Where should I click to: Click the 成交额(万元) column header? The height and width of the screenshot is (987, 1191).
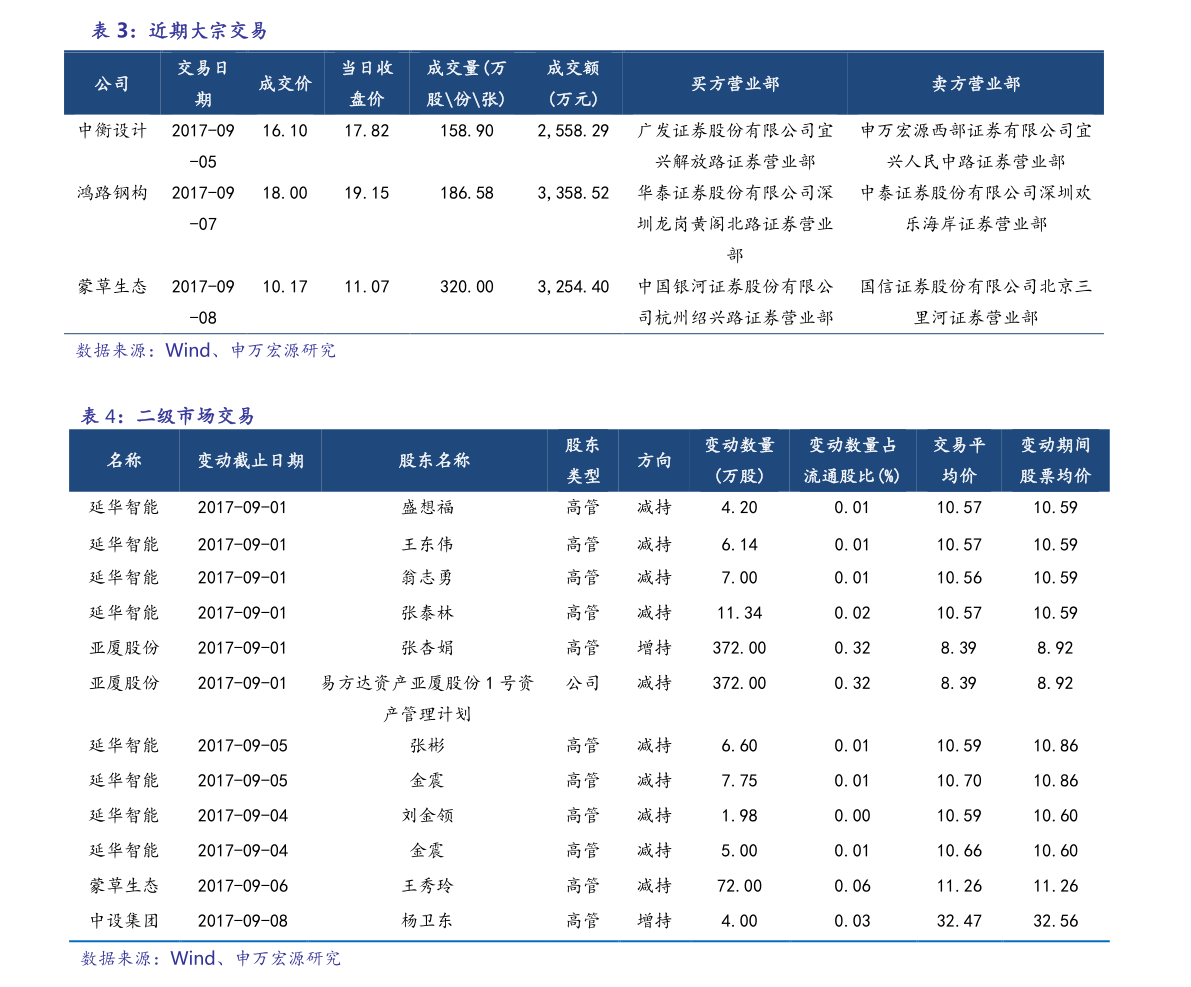point(573,84)
